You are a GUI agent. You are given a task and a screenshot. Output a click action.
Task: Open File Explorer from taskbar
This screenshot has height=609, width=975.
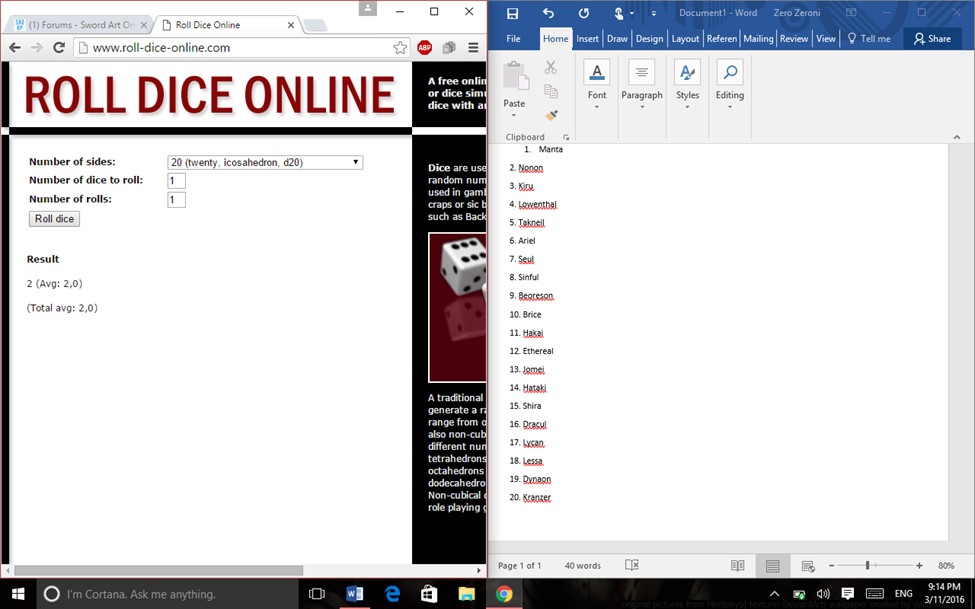pyautogui.click(x=466, y=594)
